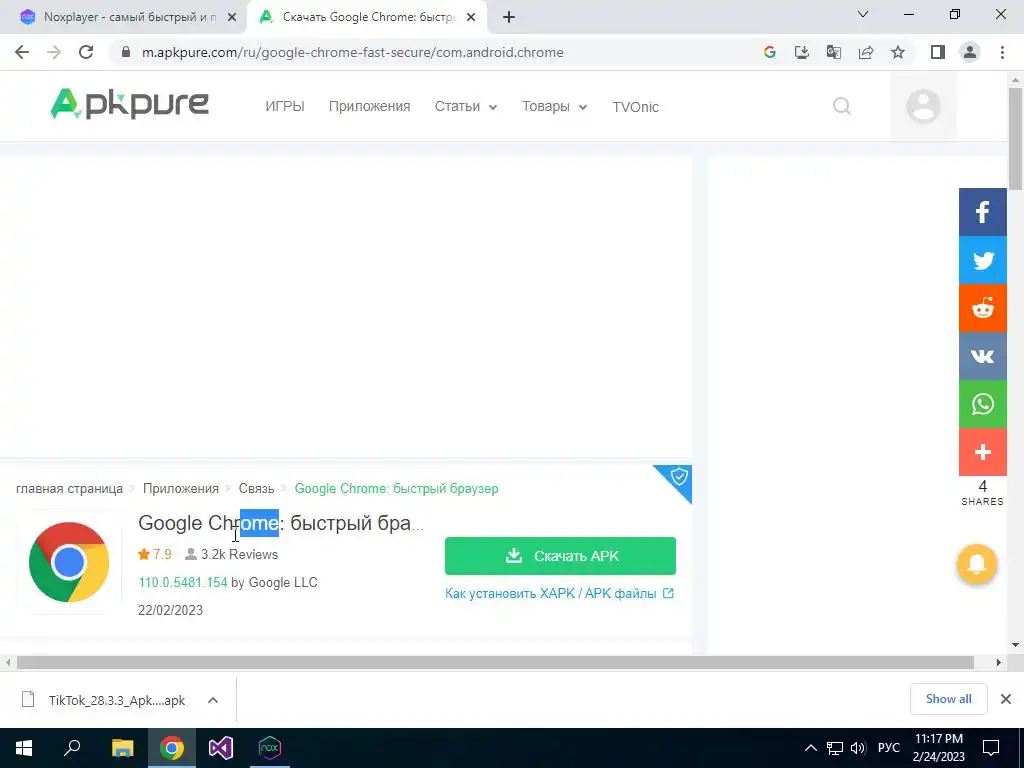This screenshot has height=768, width=1024.
Task: Open volume control in system tray
Action: [858, 748]
